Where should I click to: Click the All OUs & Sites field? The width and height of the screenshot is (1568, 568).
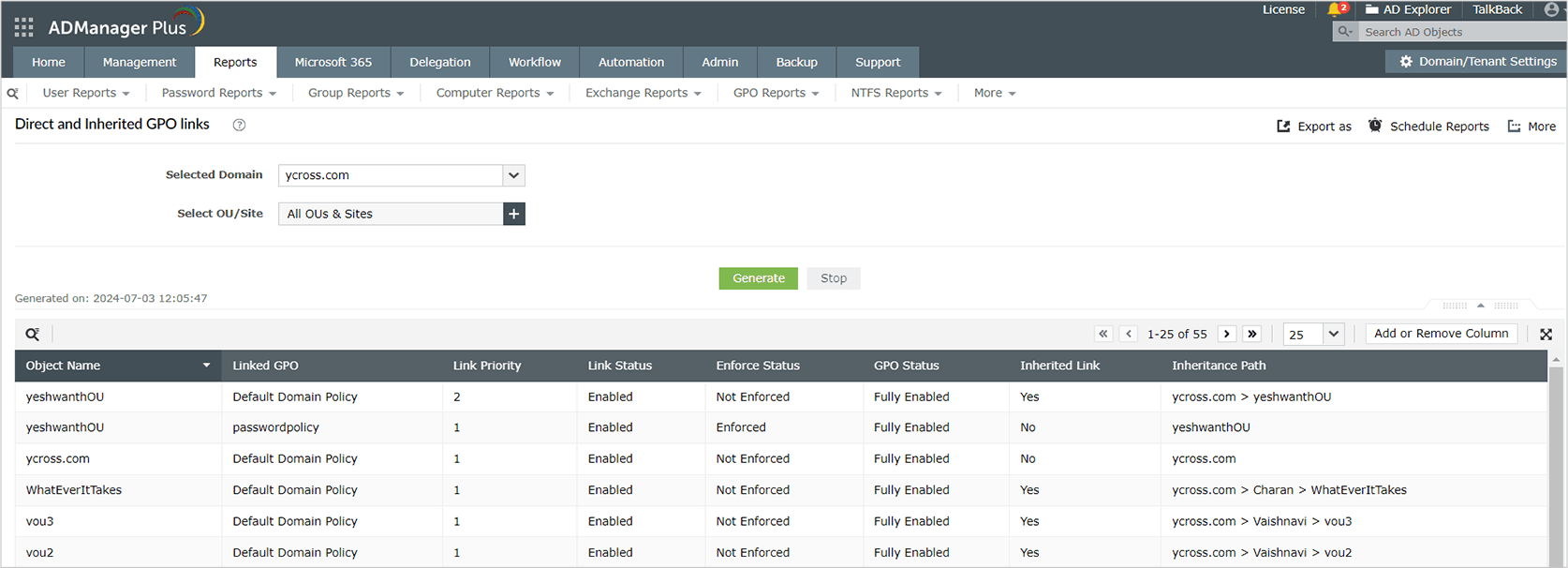pos(391,214)
